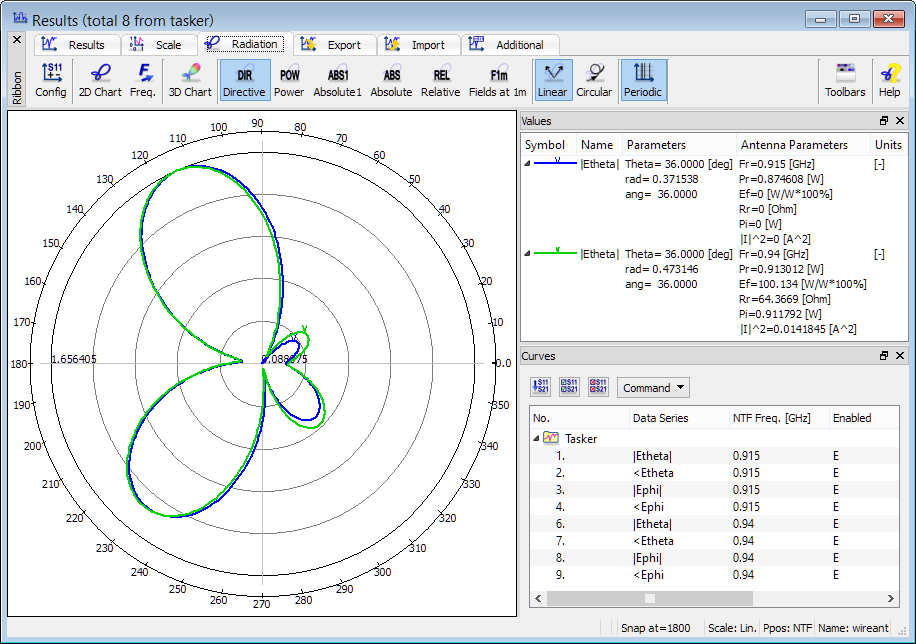This screenshot has width=916, height=644.
Task: Toggle the Linear scale button
Action: click(x=552, y=80)
